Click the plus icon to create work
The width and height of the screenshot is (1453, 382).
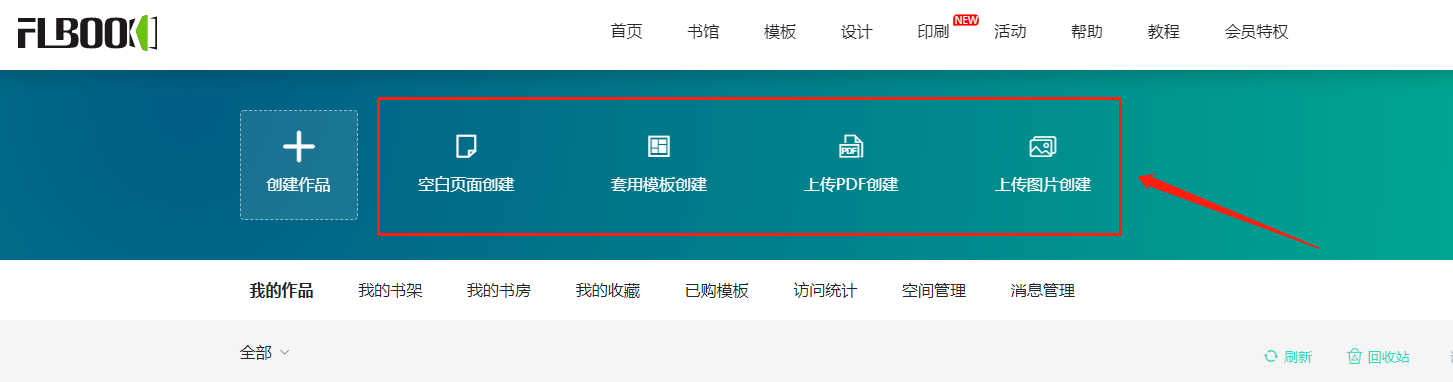pyautogui.click(x=298, y=147)
